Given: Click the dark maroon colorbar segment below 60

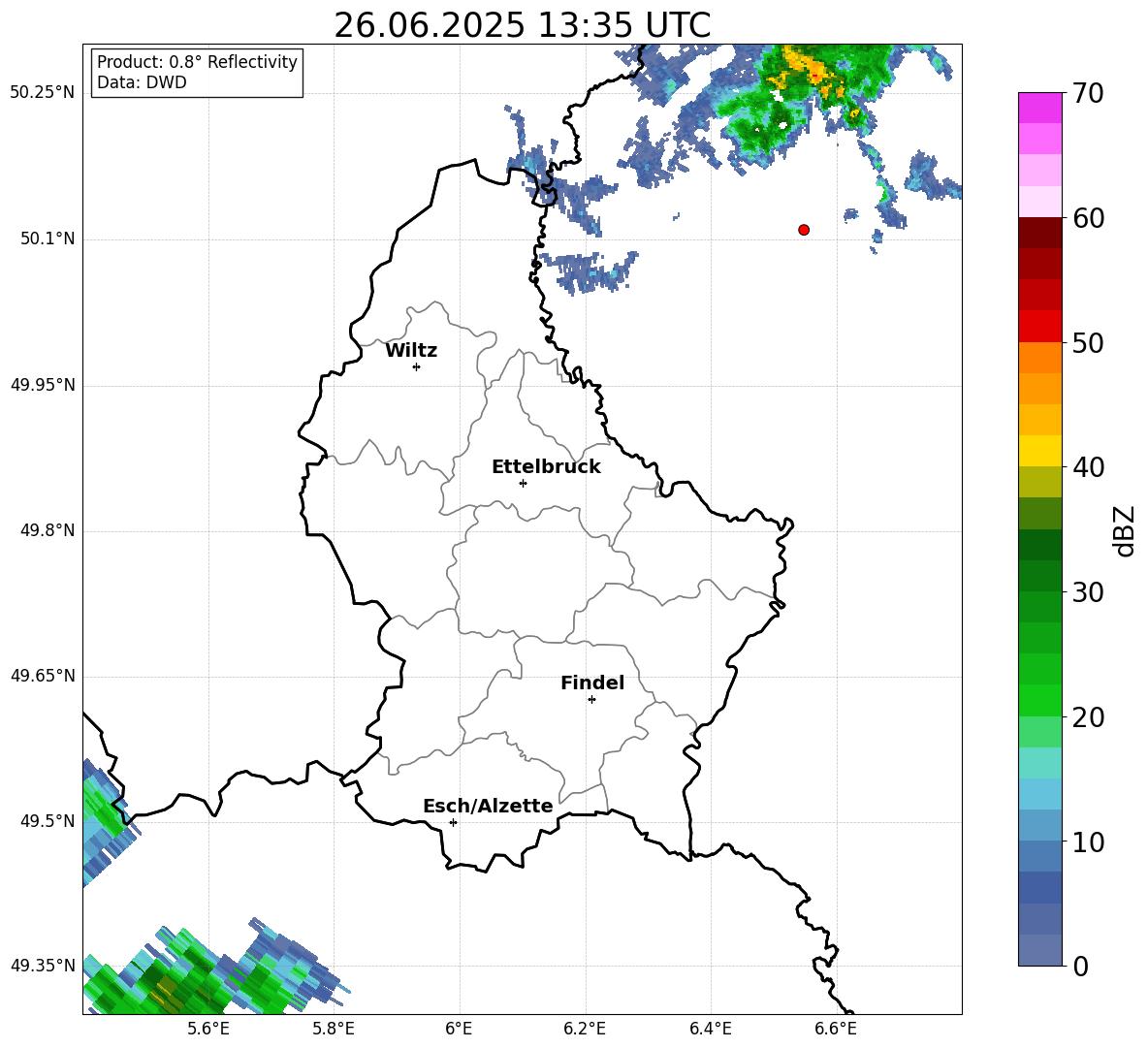Looking at the screenshot, I should [x=1040, y=233].
